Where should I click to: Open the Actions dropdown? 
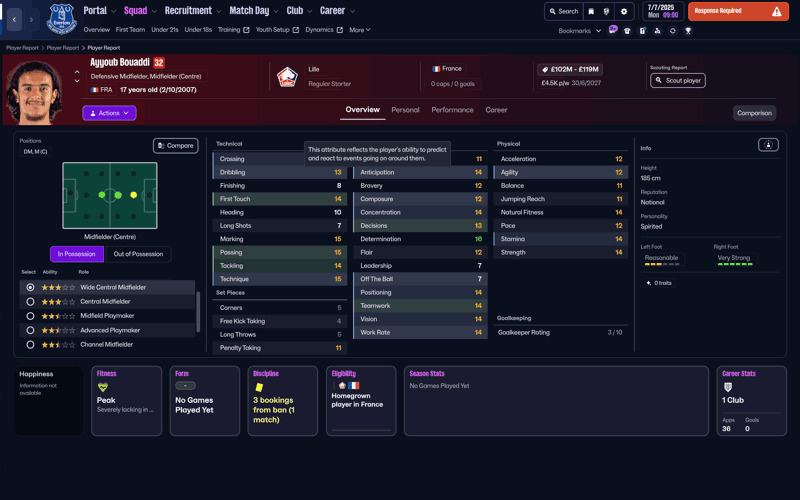tap(109, 113)
